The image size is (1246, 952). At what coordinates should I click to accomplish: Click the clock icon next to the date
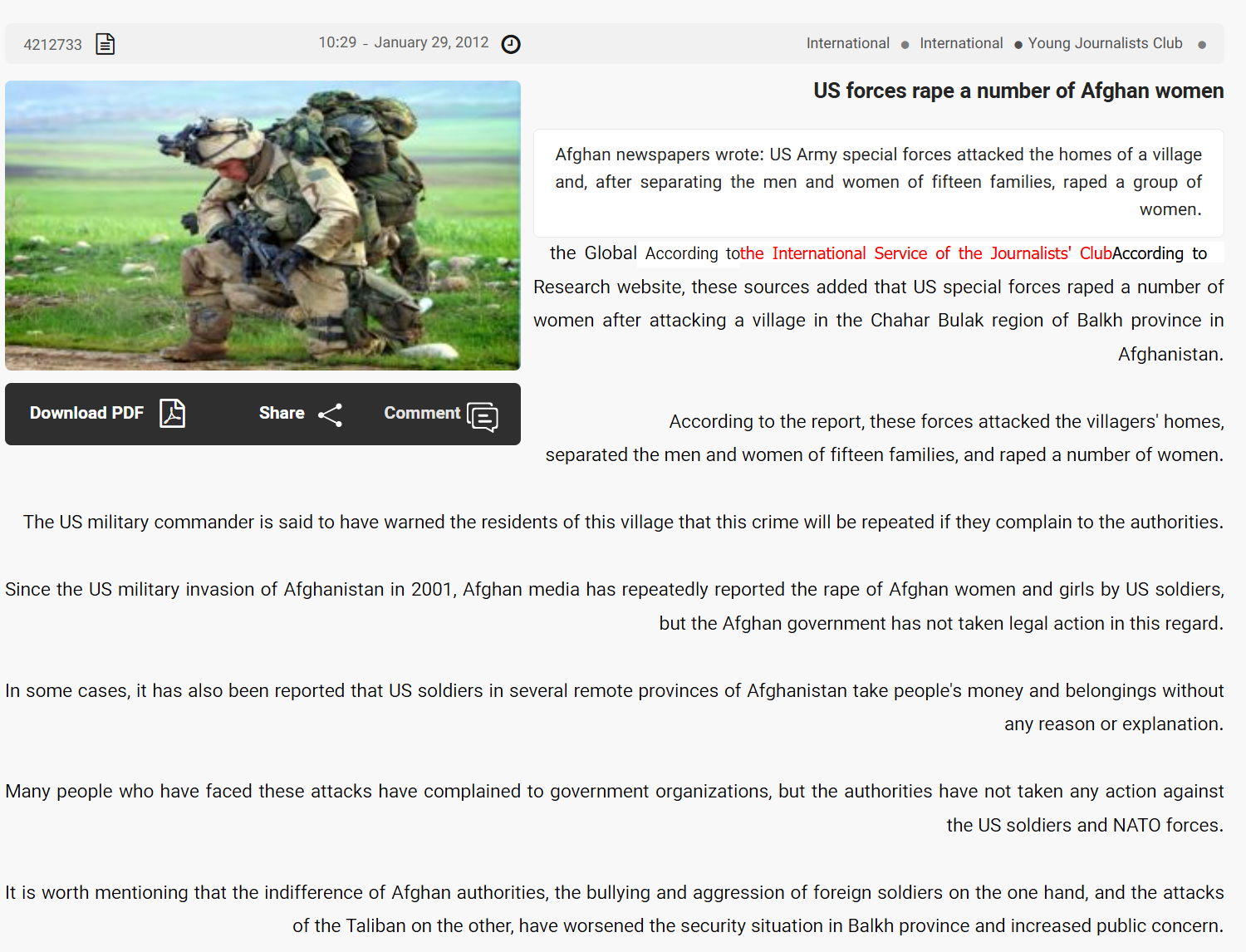point(511,44)
